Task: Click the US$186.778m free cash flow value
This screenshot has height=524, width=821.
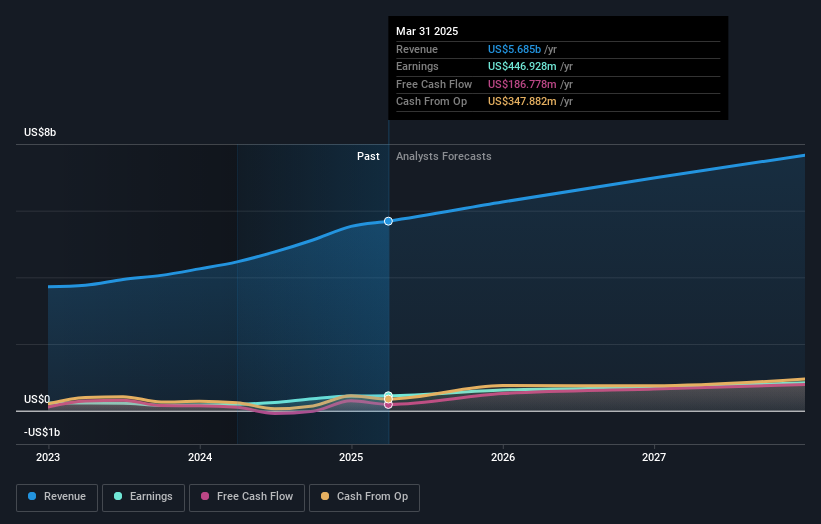Action: coord(522,84)
